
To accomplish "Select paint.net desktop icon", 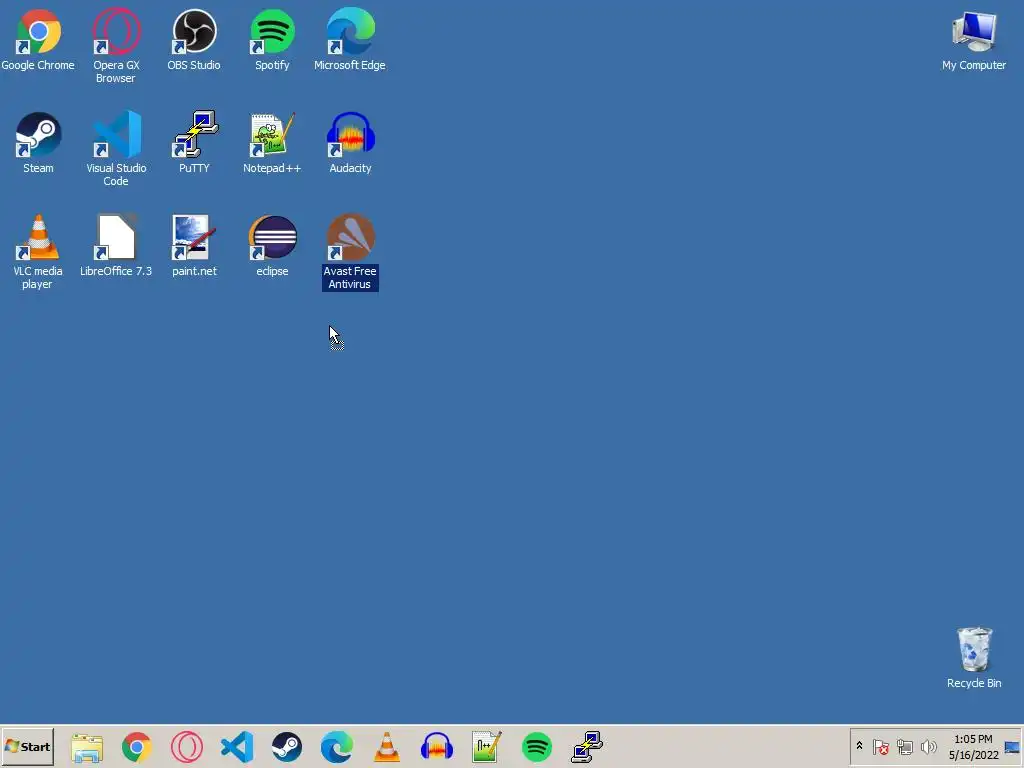I will click(194, 246).
